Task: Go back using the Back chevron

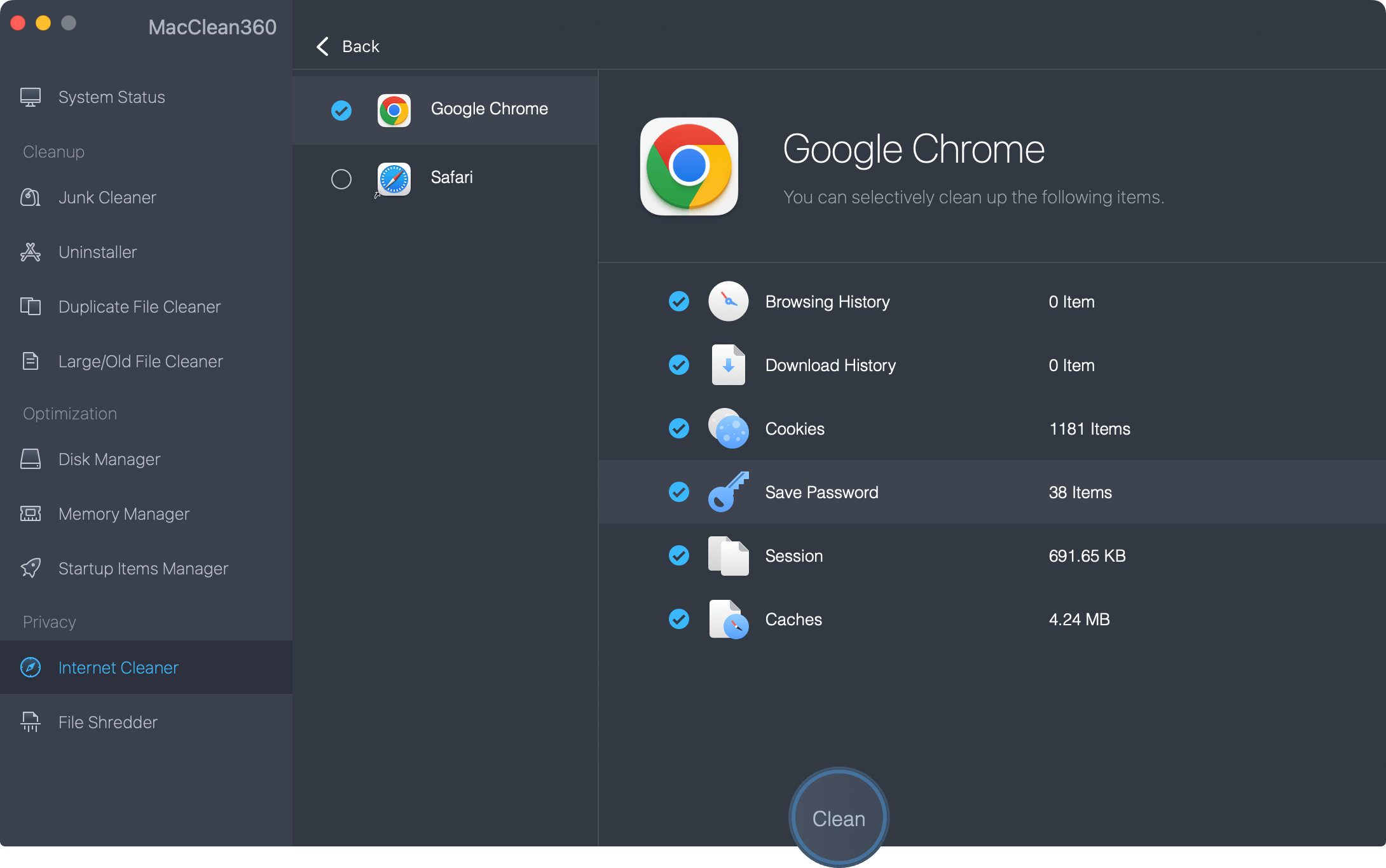Action: pos(323,46)
